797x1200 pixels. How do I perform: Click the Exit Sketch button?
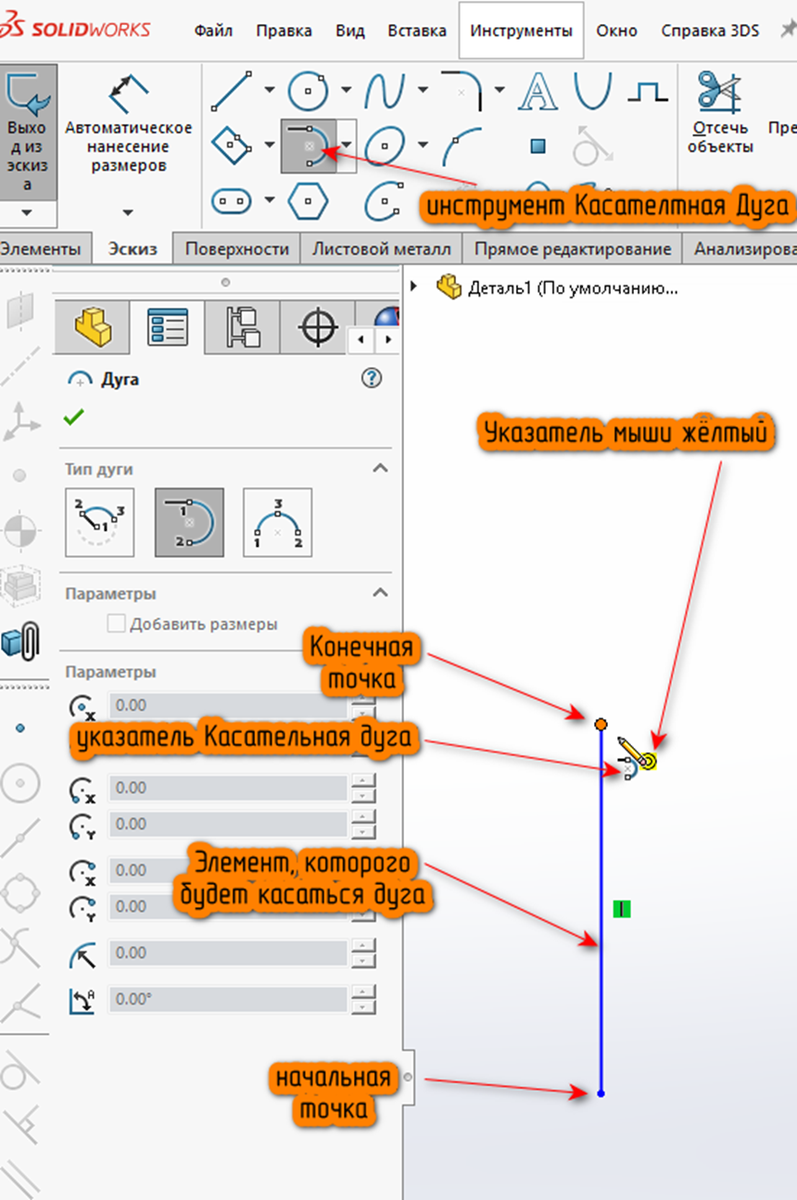[x=26, y=130]
